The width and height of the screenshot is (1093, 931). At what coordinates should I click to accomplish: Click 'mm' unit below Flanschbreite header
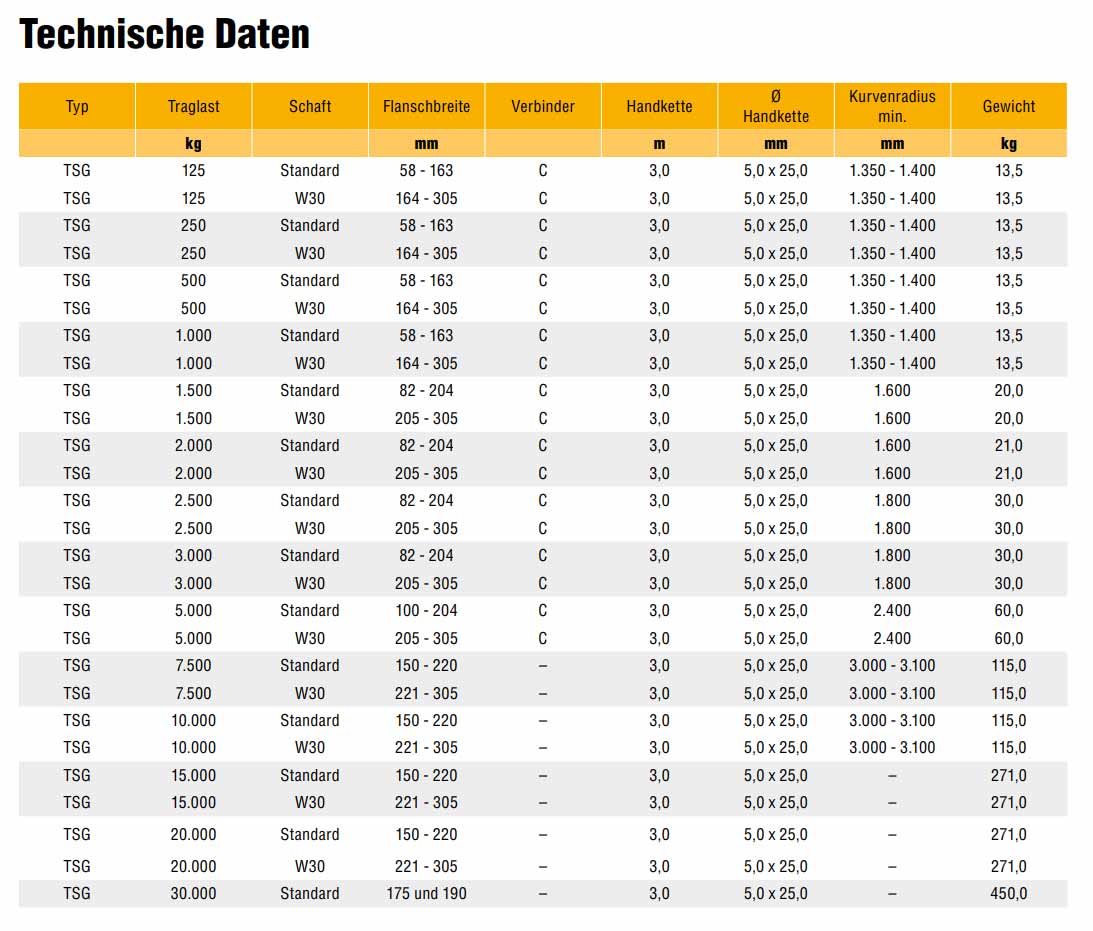(426, 144)
